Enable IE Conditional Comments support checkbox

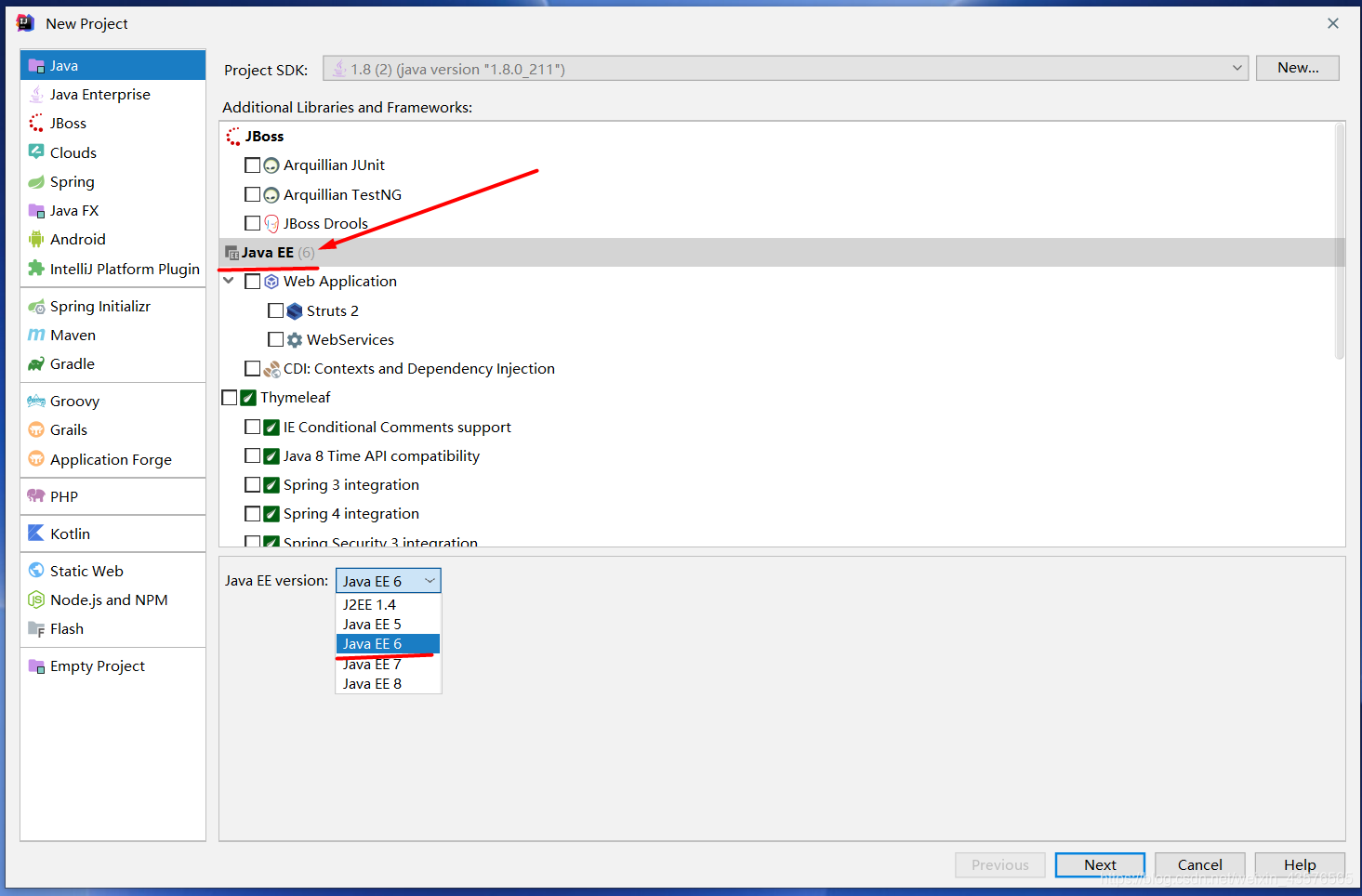coord(252,427)
